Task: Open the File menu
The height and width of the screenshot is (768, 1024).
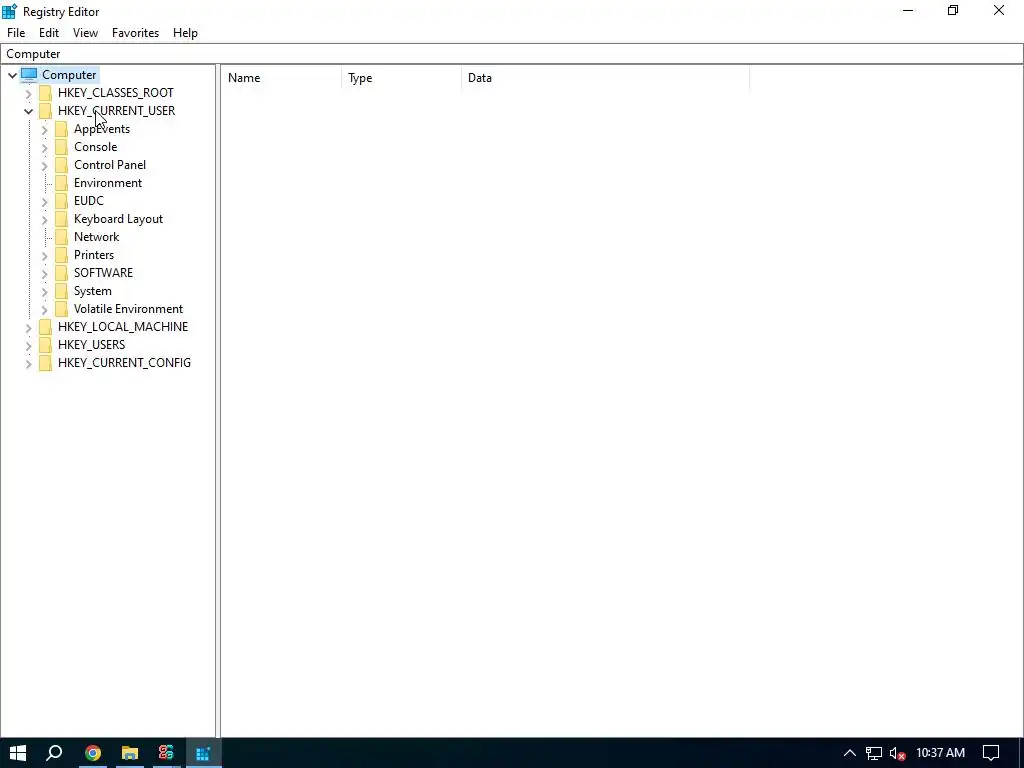Action: [16, 33]
